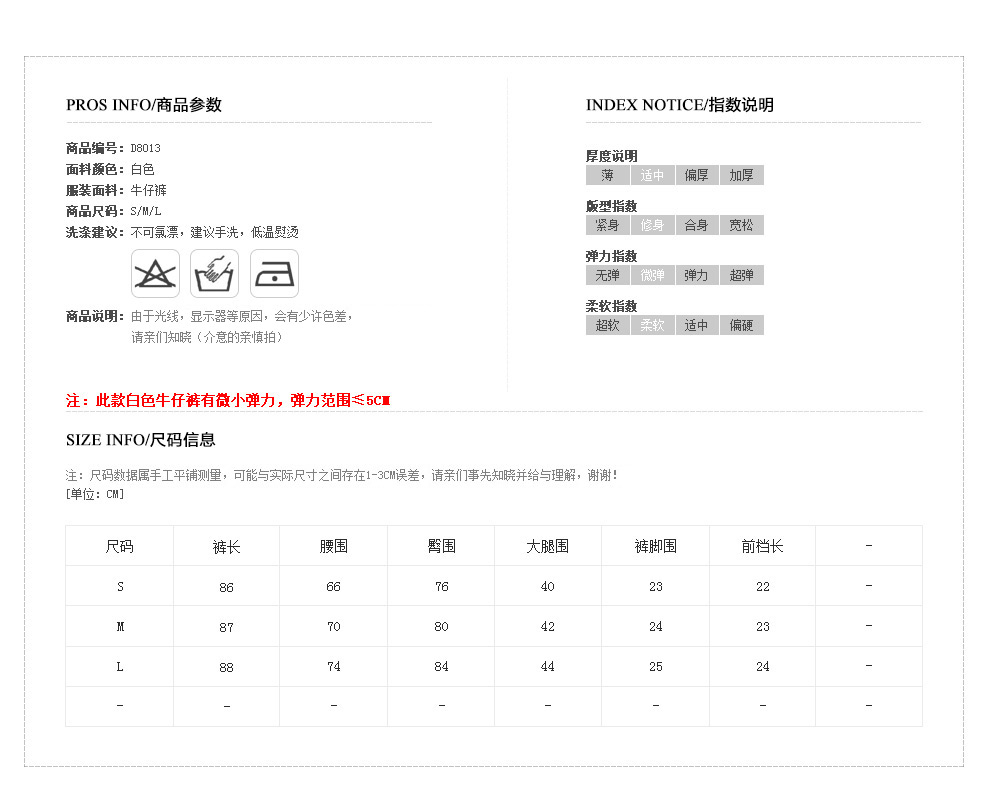This screenshot has width=988, height=808.
Task: Click the low-temperature iron care icon
Action: (x=274, y=274)
